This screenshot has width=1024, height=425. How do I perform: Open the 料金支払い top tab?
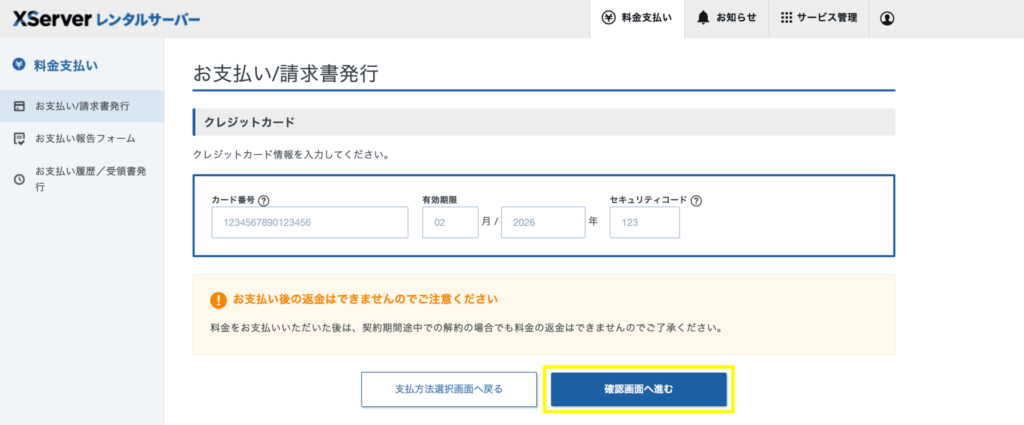(x=637, y=18)
